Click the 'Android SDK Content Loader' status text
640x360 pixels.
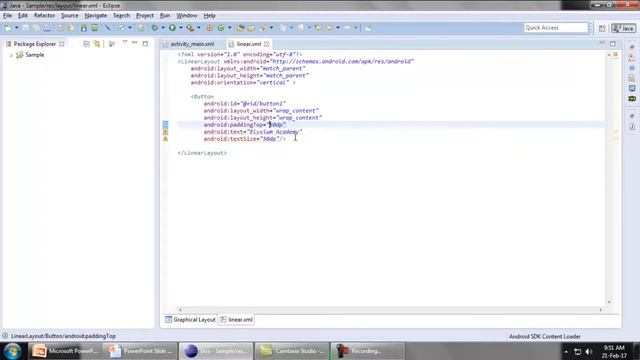coord(544,336)
